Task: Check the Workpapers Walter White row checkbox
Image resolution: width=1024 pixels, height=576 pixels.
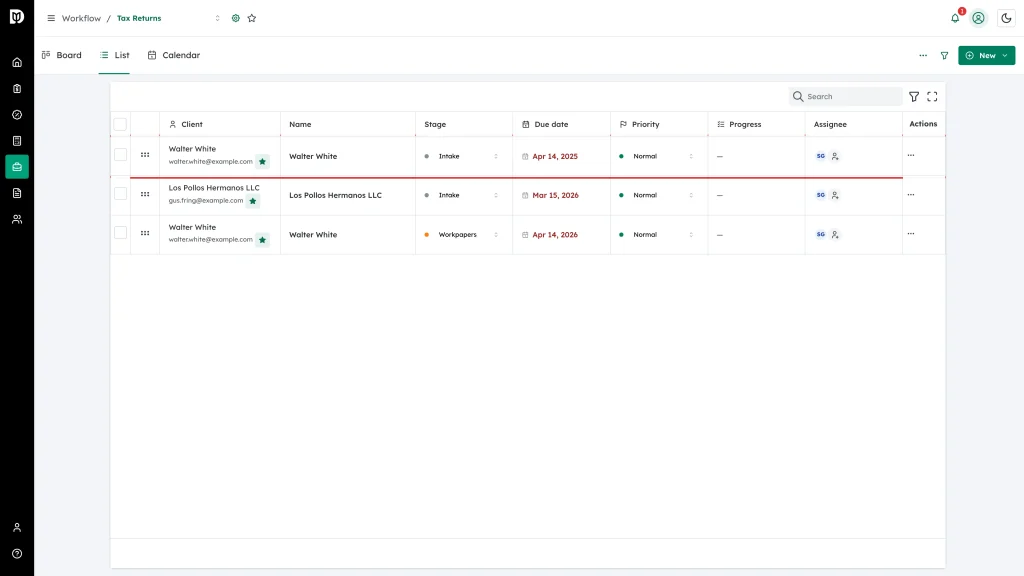Action: tap(120, 232)
